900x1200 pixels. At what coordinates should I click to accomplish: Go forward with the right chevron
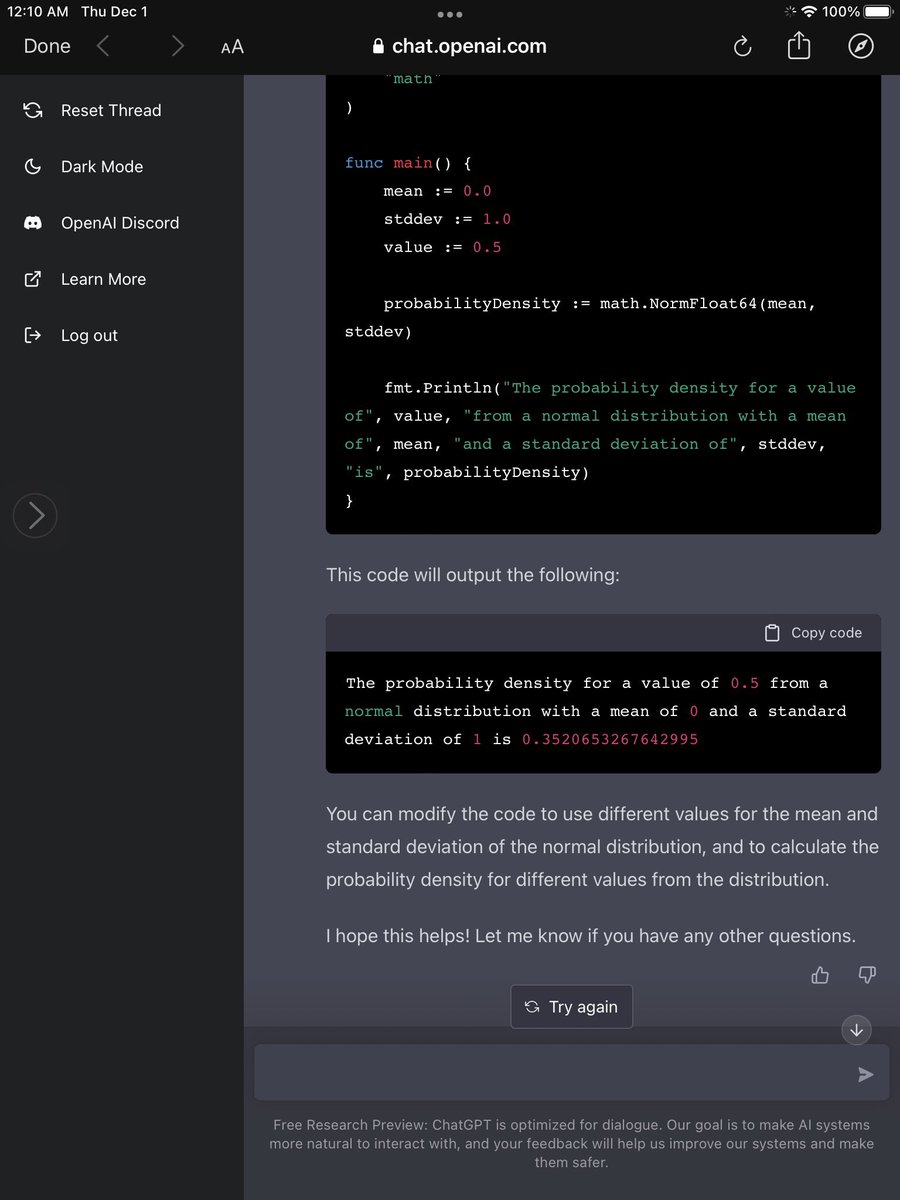point(177,46)
